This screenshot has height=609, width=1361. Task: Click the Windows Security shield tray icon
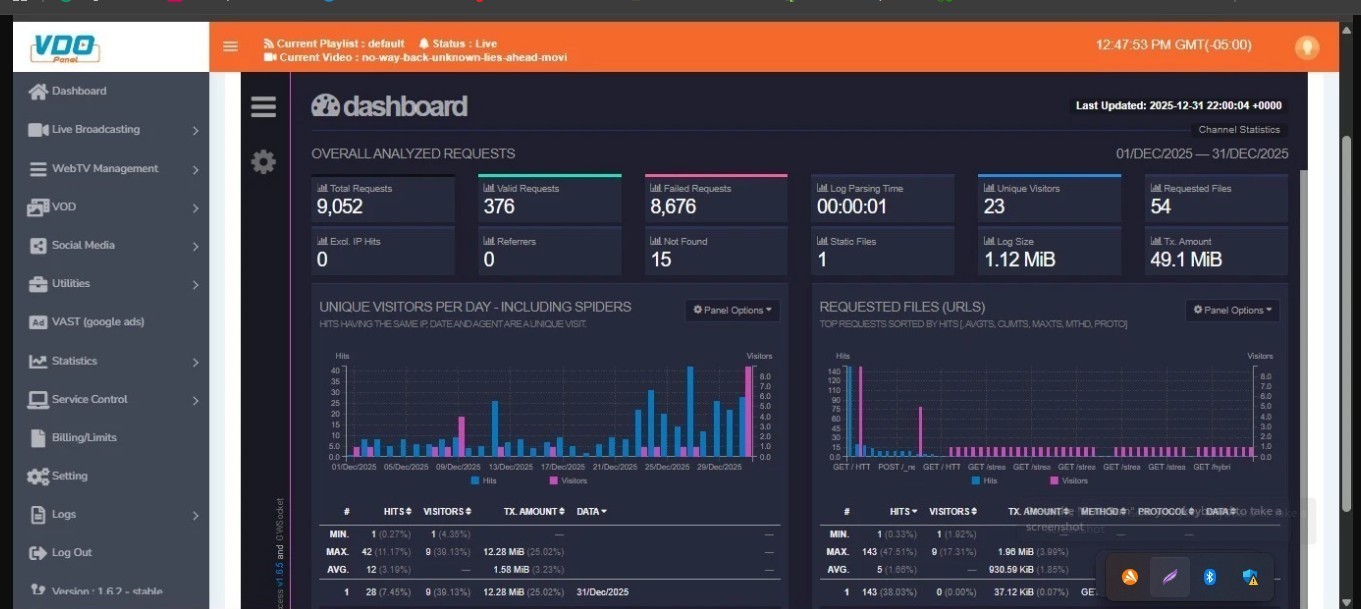pos(1250,577)
